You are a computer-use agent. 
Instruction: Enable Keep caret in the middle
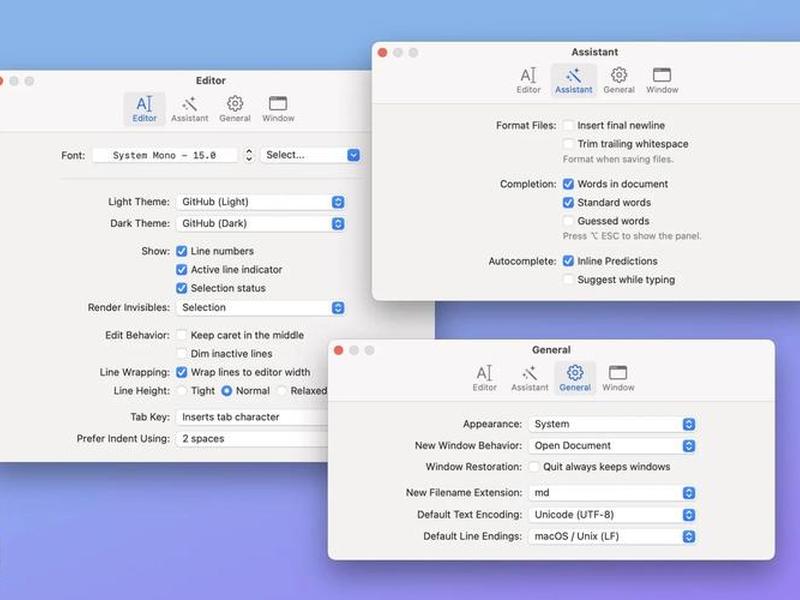[181, 335]
